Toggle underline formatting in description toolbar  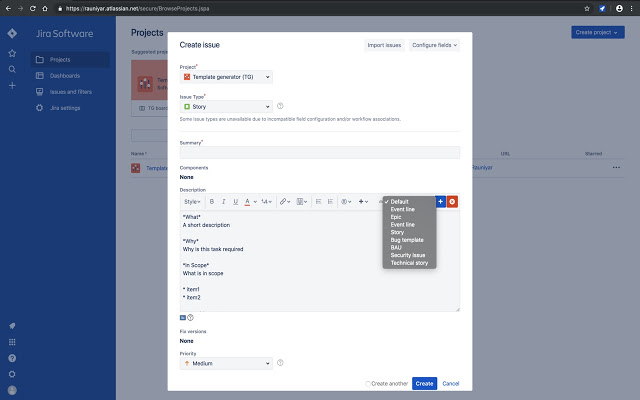coord(236,202)
